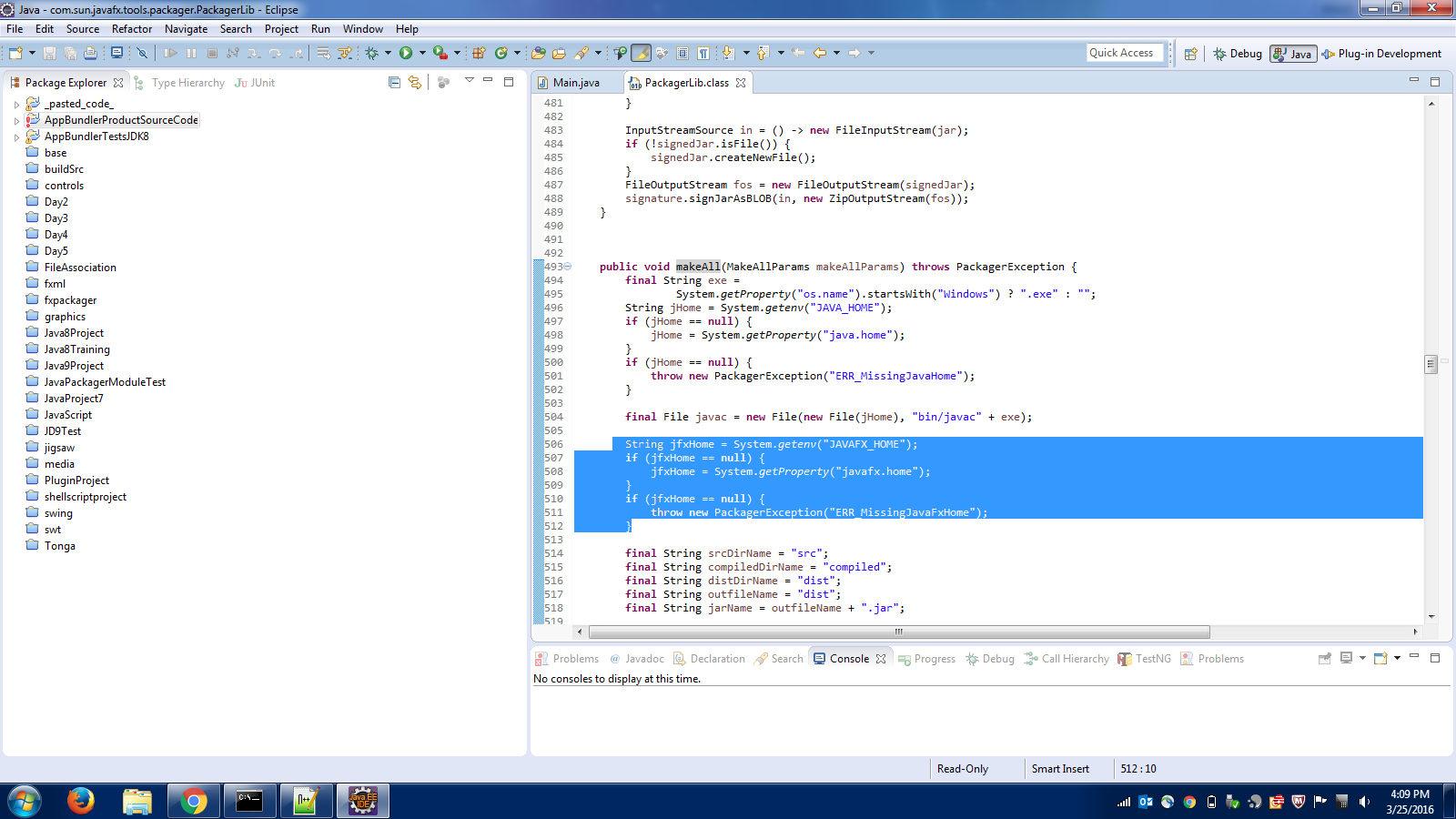Open the Run button dropdown arrow
The height and width of the screenshot is (819, 1456).
(422, 54)
